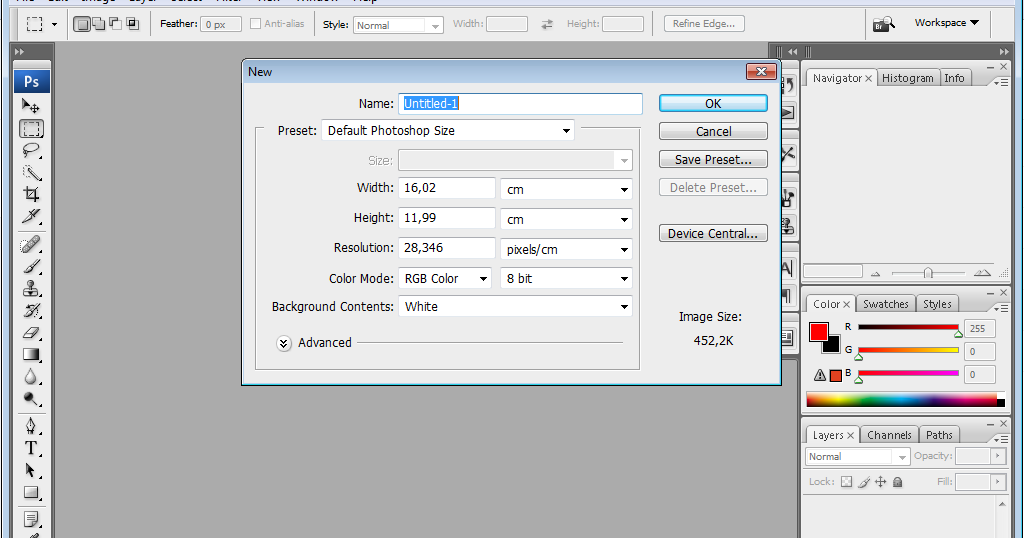
Task: Open the Style dropdown in options bar
Action: 398,25
